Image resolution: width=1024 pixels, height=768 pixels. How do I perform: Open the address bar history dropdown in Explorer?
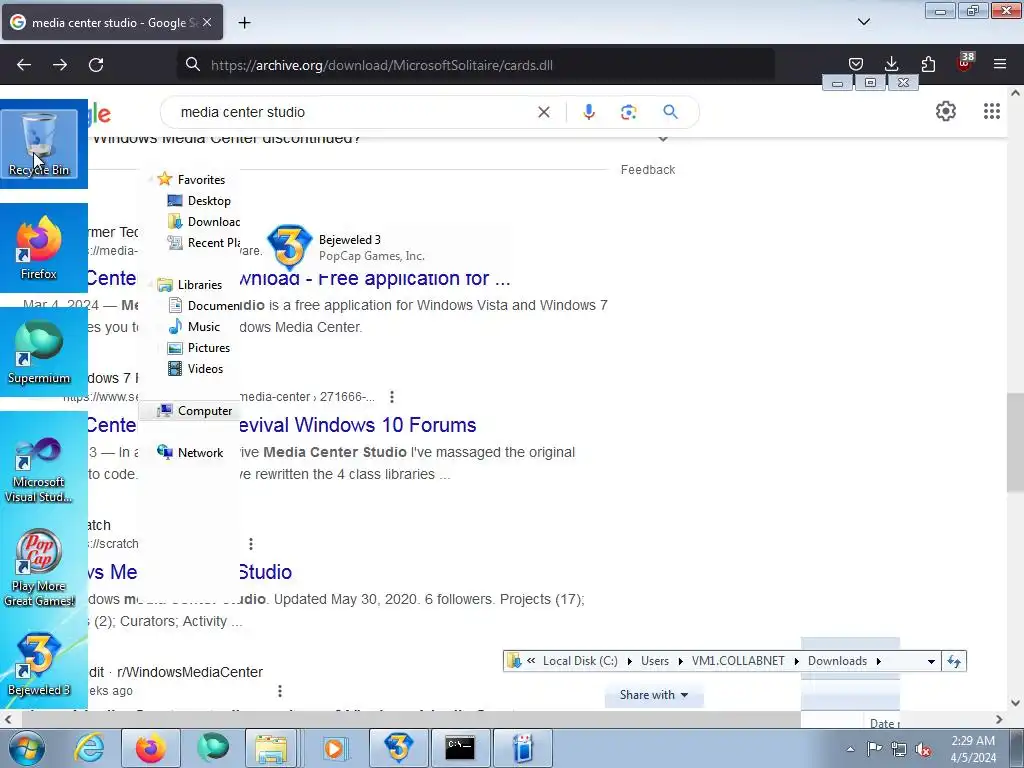(x=931, y=661)
